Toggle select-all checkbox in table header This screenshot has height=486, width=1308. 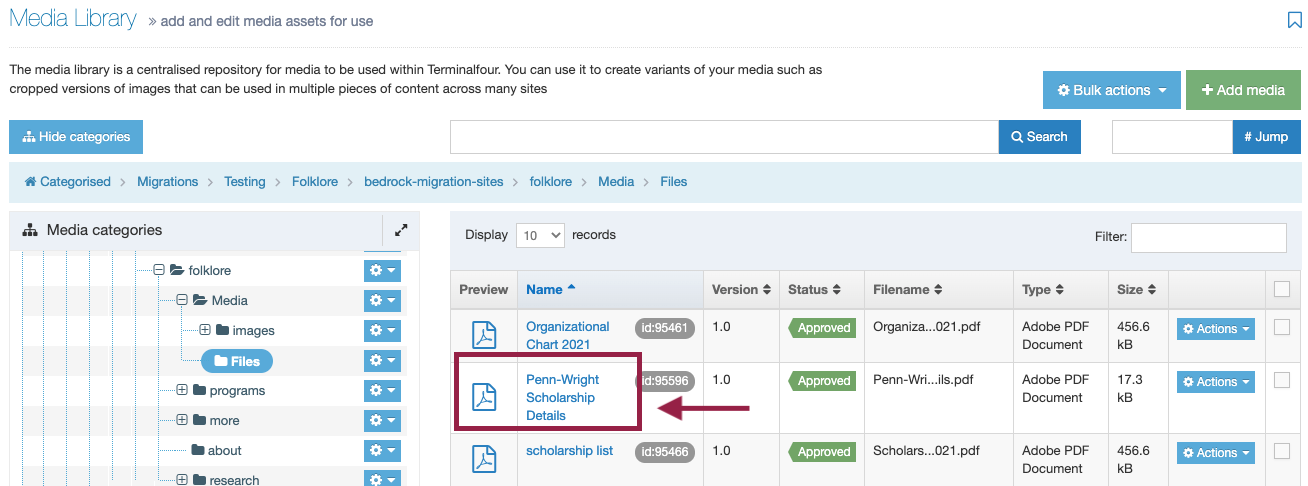coord(1281,289)
